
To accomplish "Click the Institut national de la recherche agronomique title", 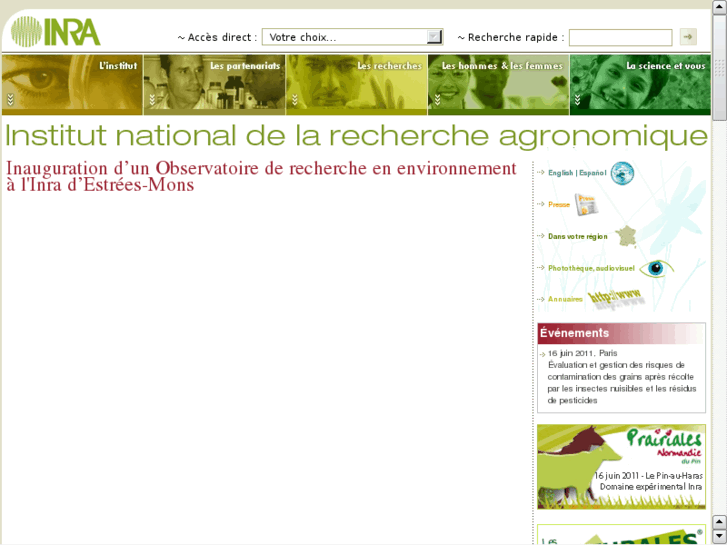I will pyautogui.click(x=356, y=136).
